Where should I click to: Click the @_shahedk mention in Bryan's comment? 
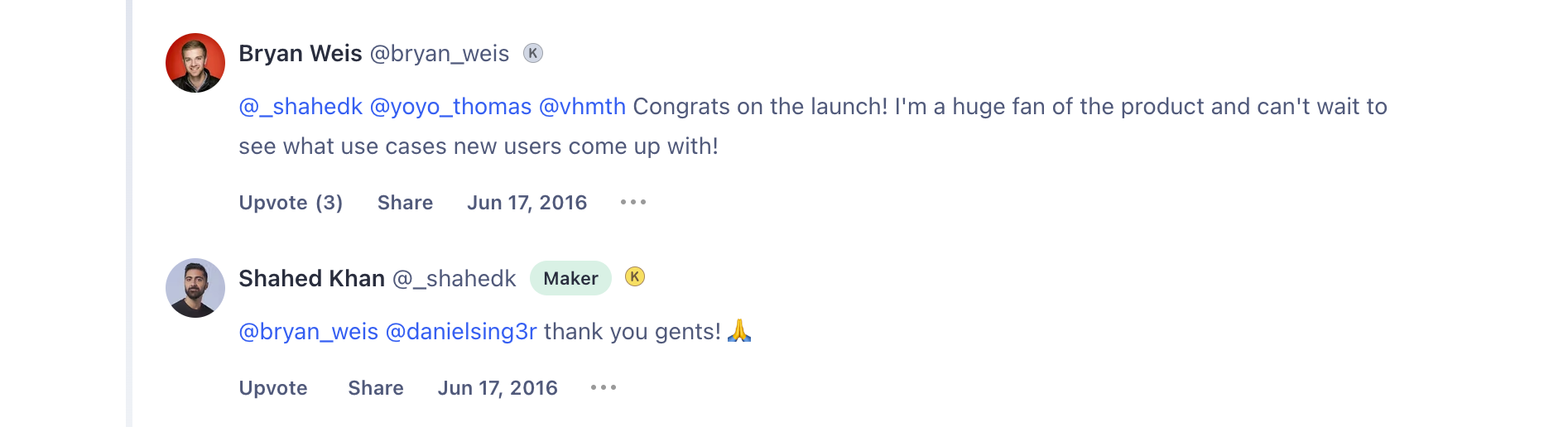(x=301, y=107)
